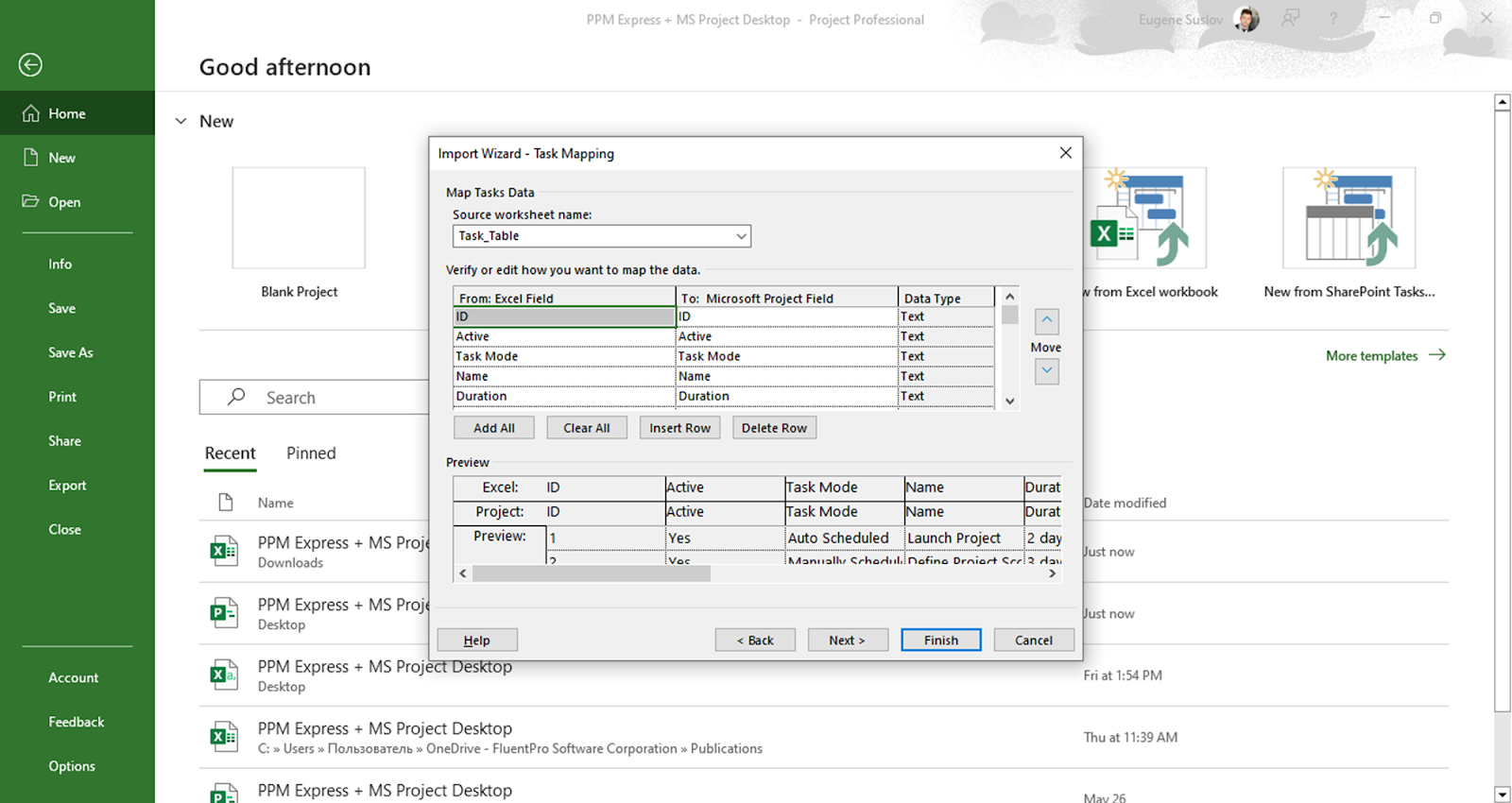Select Task Mode in Microsoft Project Field column

coord(786,356)
